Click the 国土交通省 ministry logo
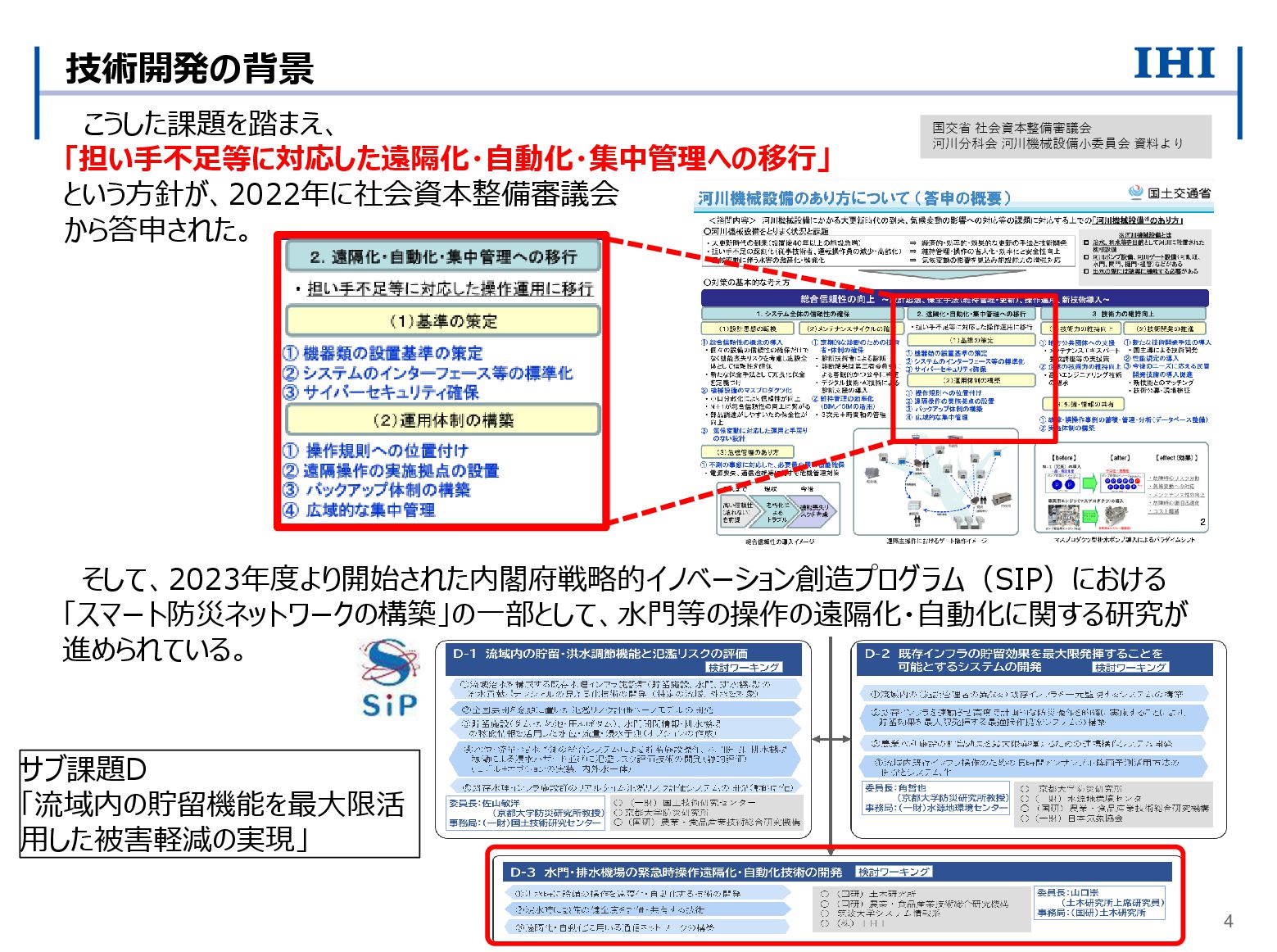 (x=1169, y=193)
